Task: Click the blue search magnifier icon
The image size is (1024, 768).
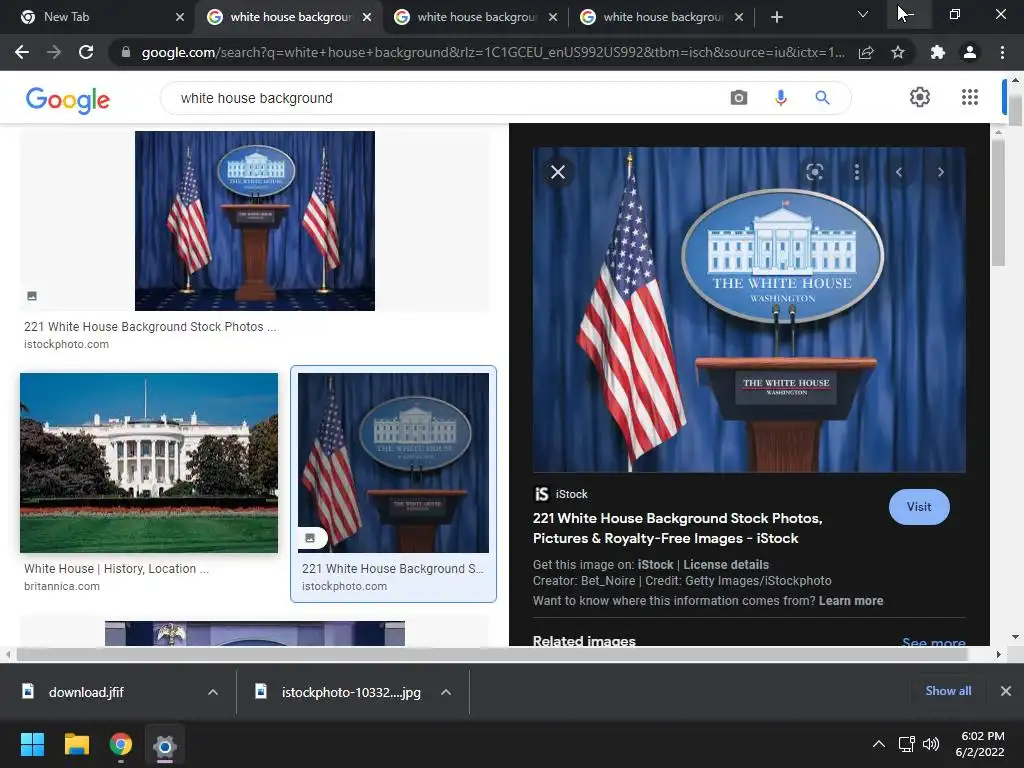Action: click(822, 98)
